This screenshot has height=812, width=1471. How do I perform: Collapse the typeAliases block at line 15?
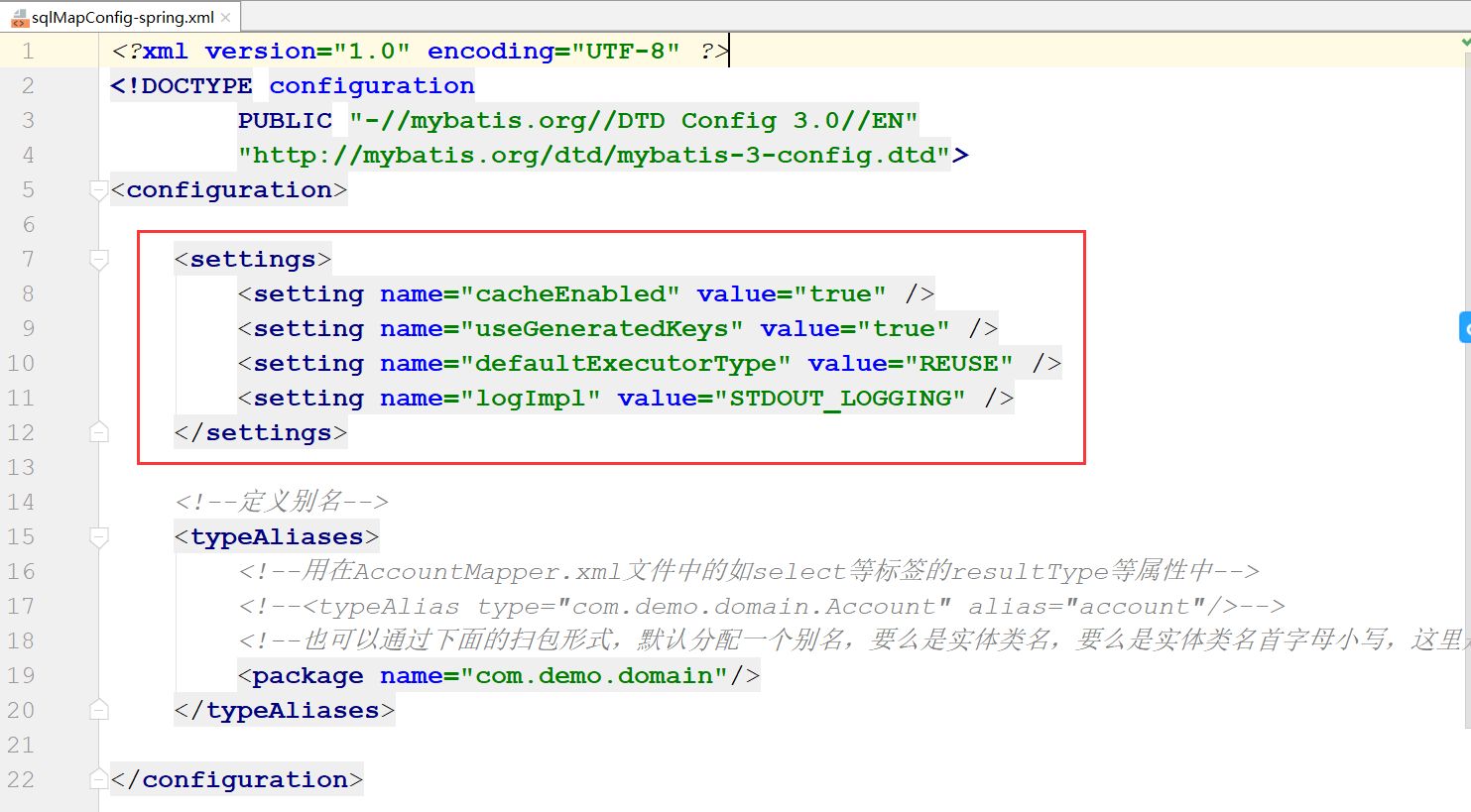click(98, 537)
